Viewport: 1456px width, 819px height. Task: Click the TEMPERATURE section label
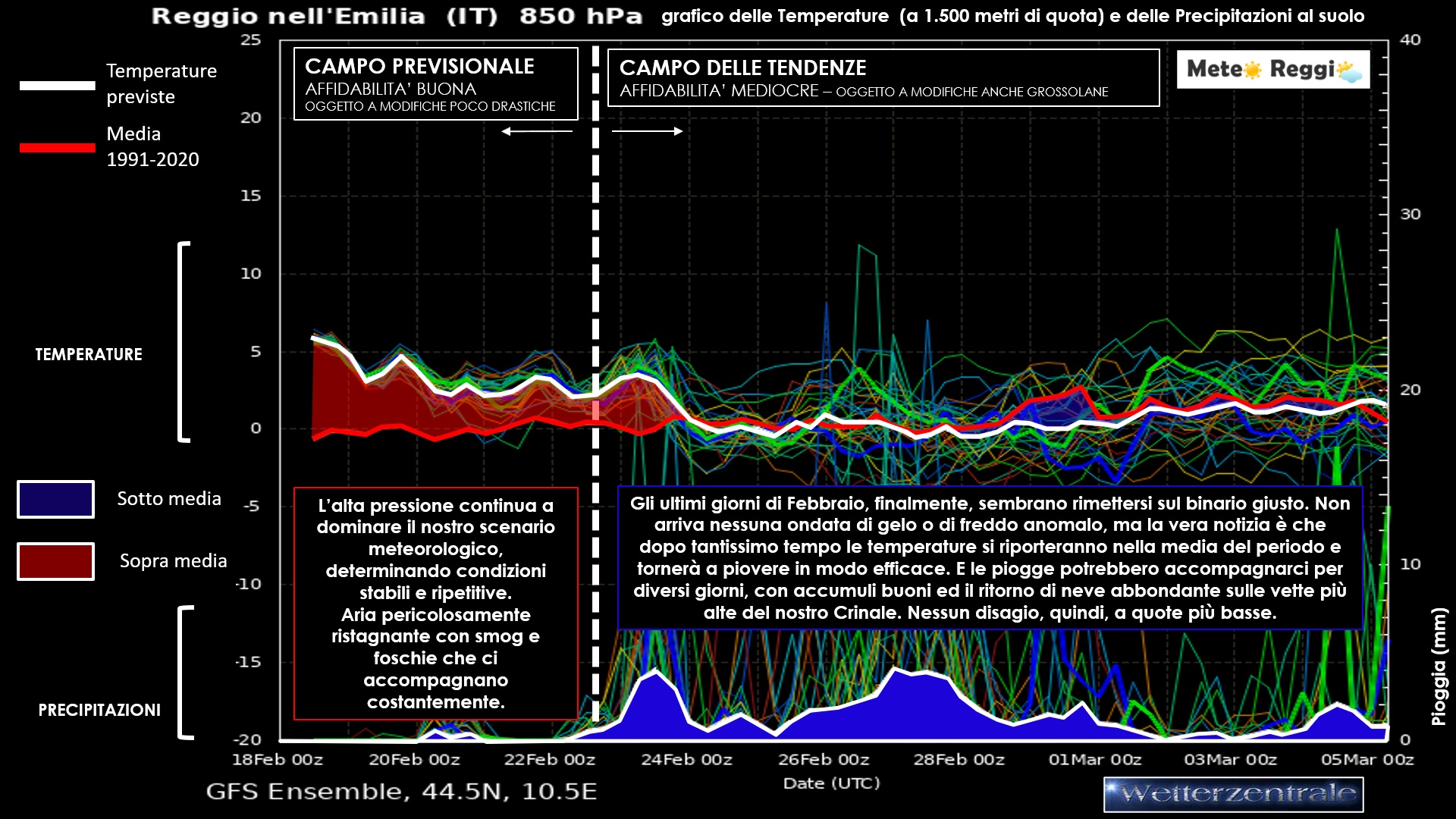tap(89, 354)
